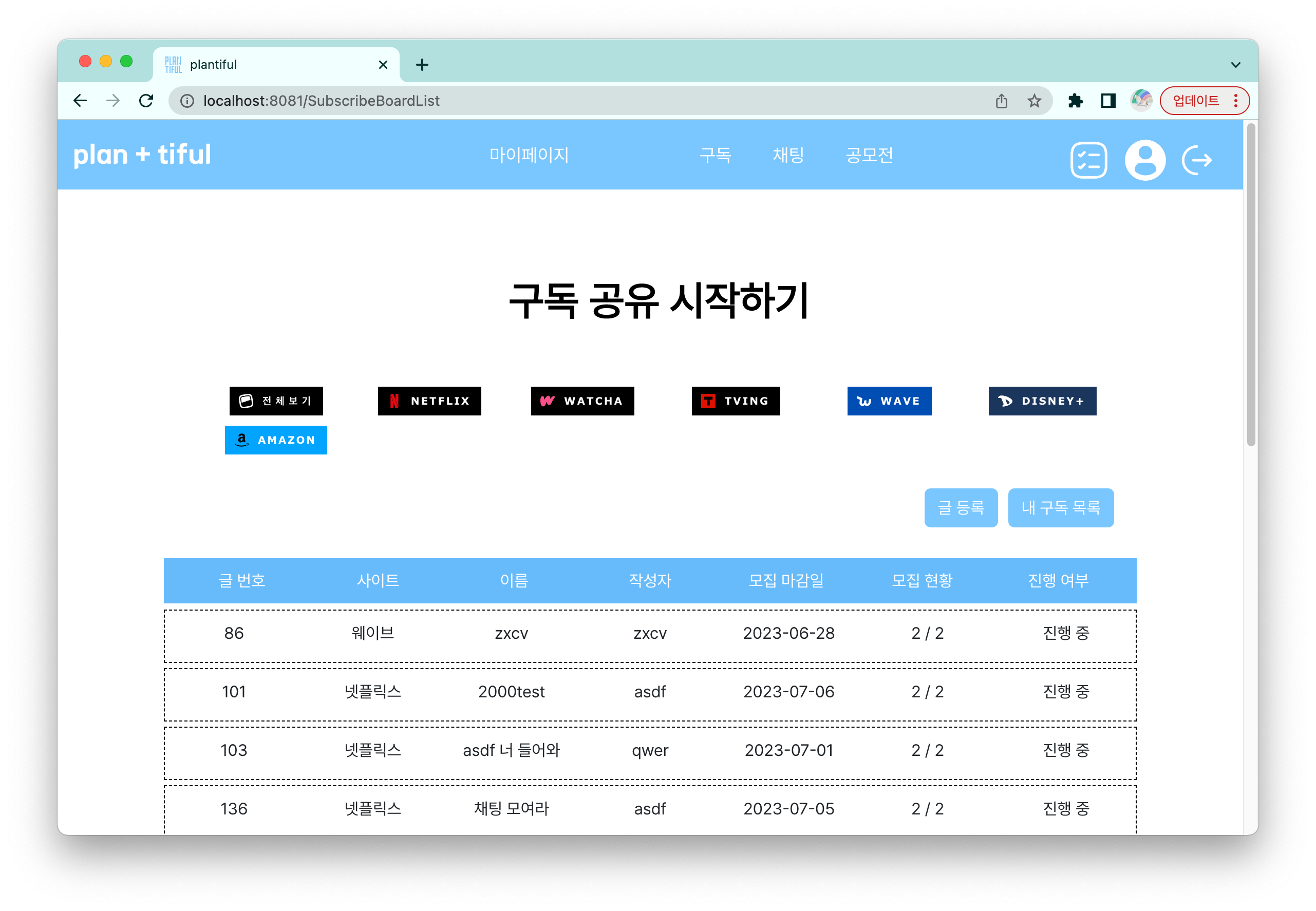Click the logout arrow icon
1316x911 pixels.
coord(1196,160)
